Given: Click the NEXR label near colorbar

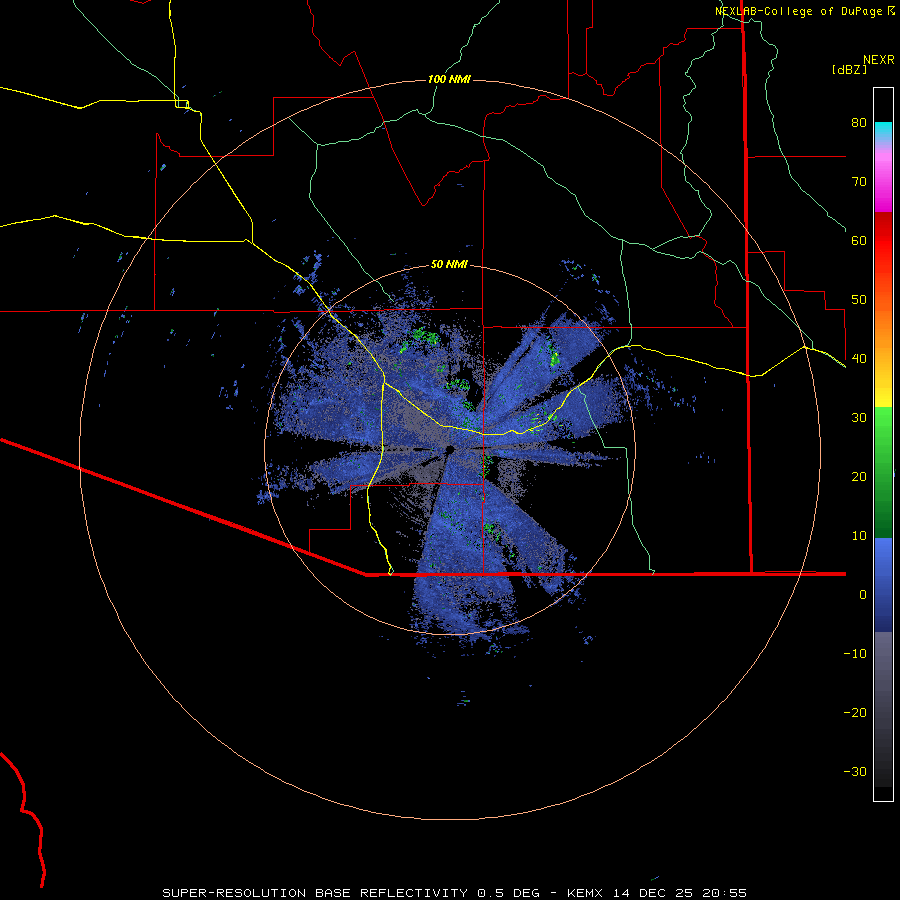Looking at the screenshot, I should click(878, 60).
